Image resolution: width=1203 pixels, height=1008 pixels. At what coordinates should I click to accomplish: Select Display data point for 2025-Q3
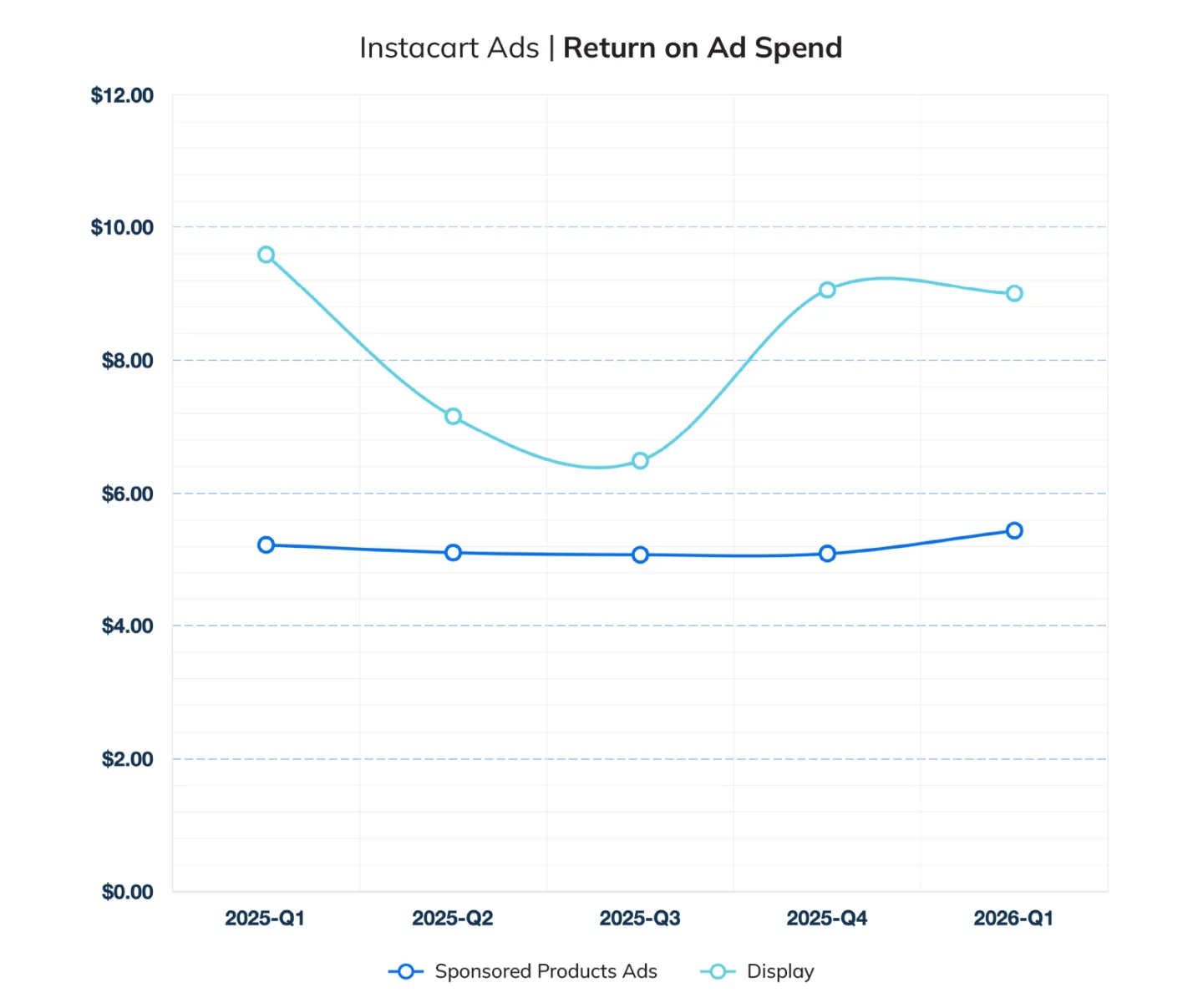tap(640, 461)
